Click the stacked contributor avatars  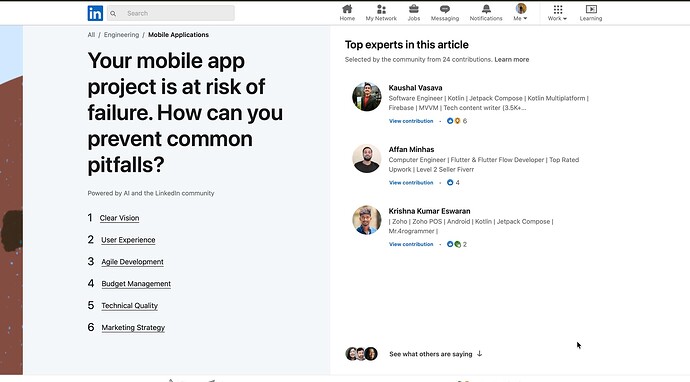362,354
